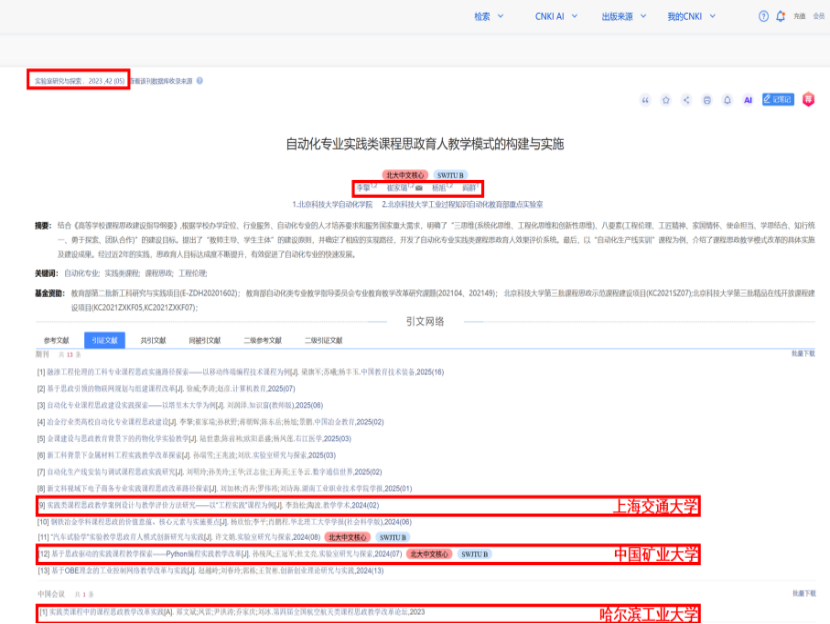Switch to the 参考文献 tab
The height and width of the screenshot is (624, 830).
56,340
